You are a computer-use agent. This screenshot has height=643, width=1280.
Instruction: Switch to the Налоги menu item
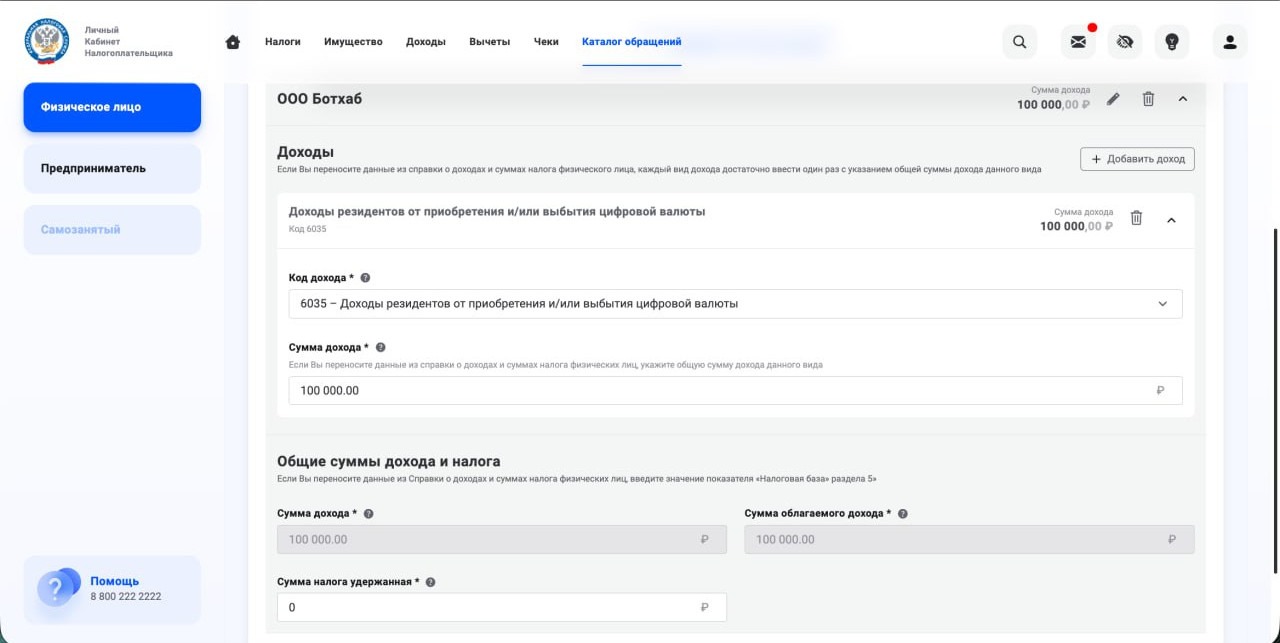tap(283, 42)
